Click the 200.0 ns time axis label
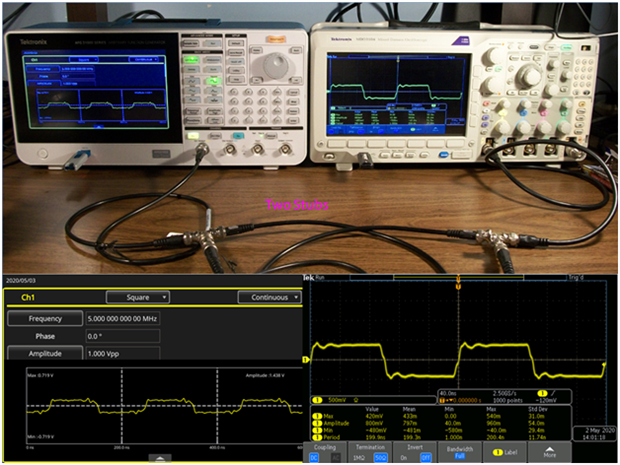620x465 pixels. (x=122, y=448)
